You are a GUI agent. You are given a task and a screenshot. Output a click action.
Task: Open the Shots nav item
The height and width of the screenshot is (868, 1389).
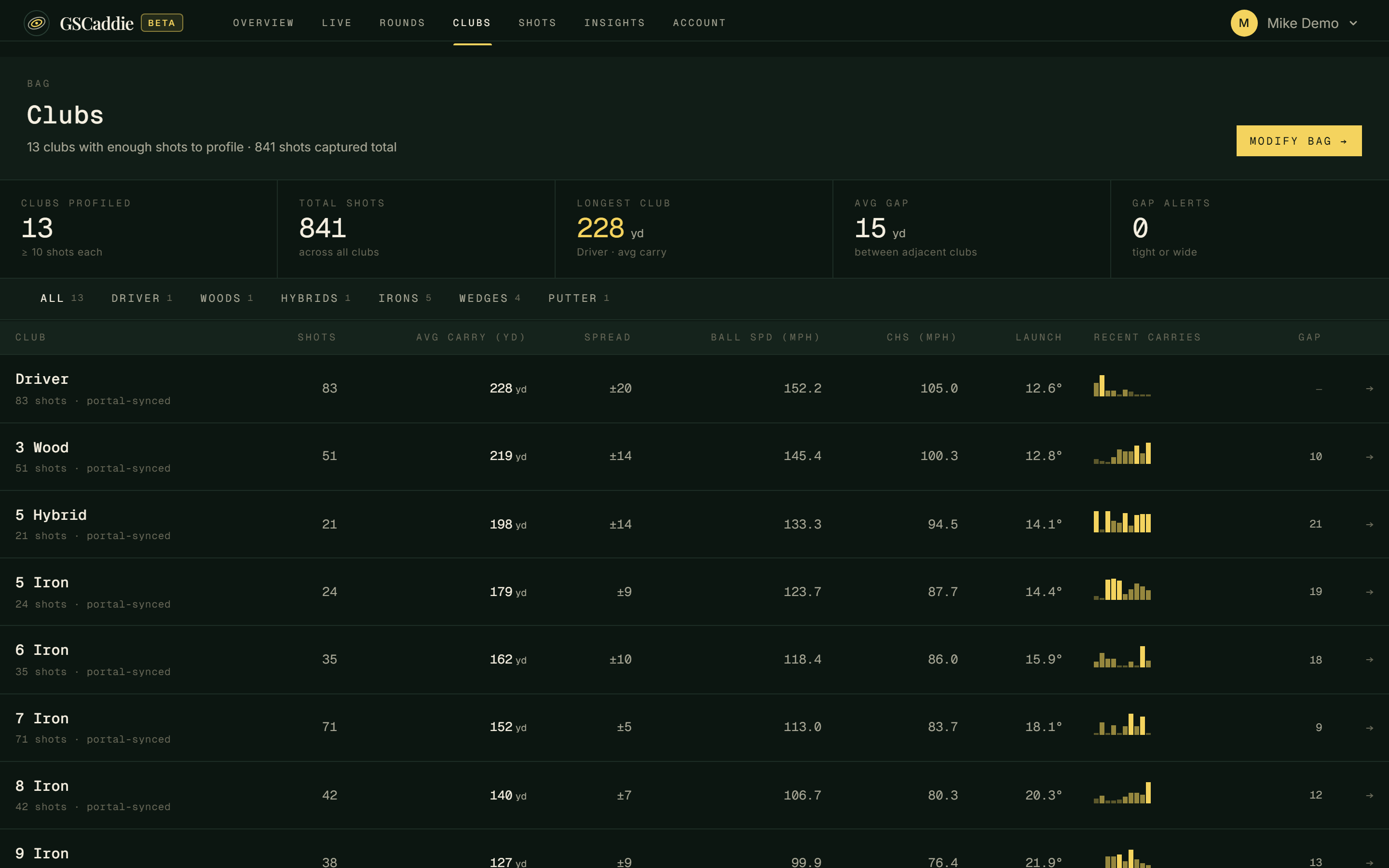point(537,23)
